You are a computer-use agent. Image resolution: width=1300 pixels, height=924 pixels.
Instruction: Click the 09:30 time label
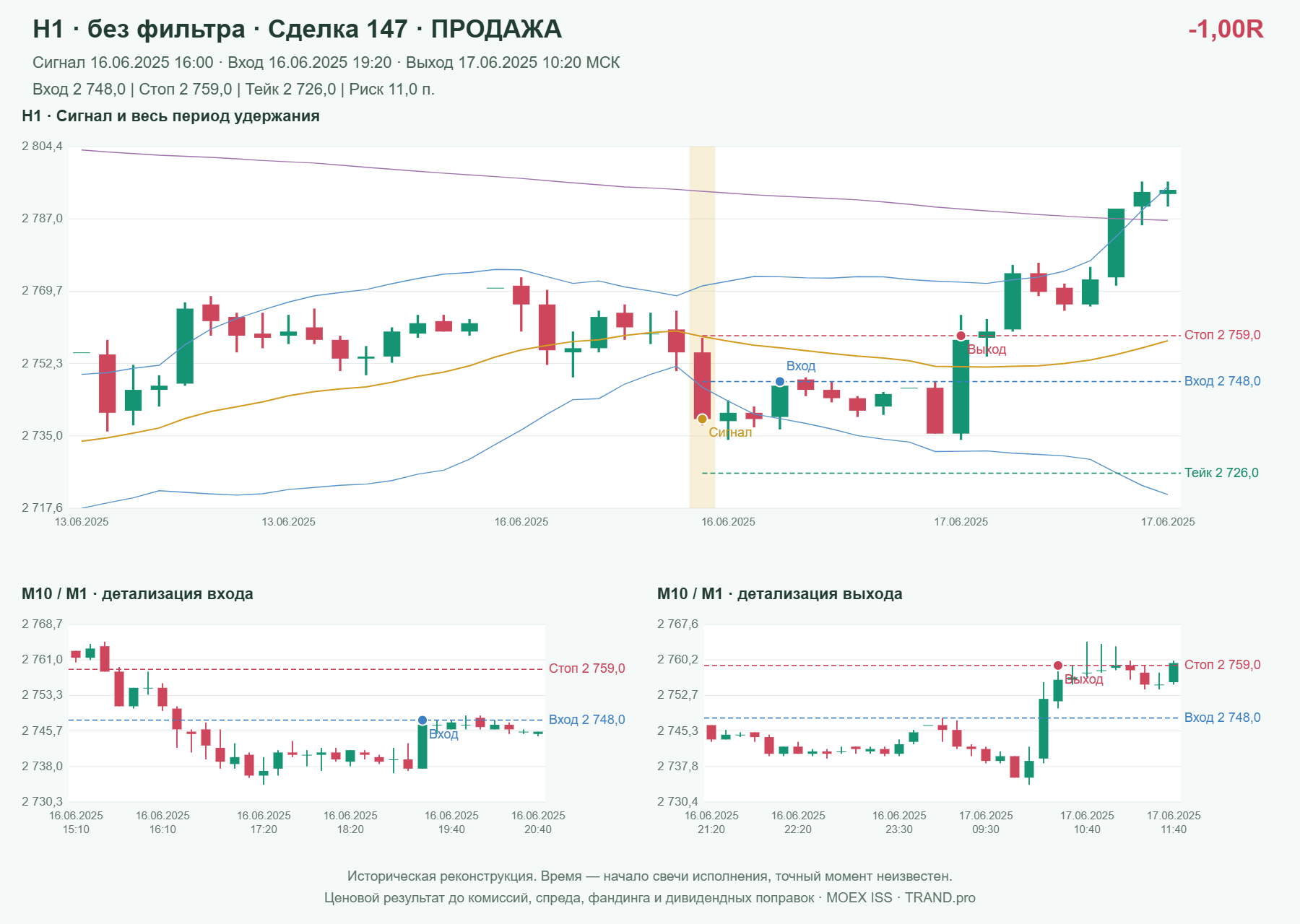(x=986, y=829)
